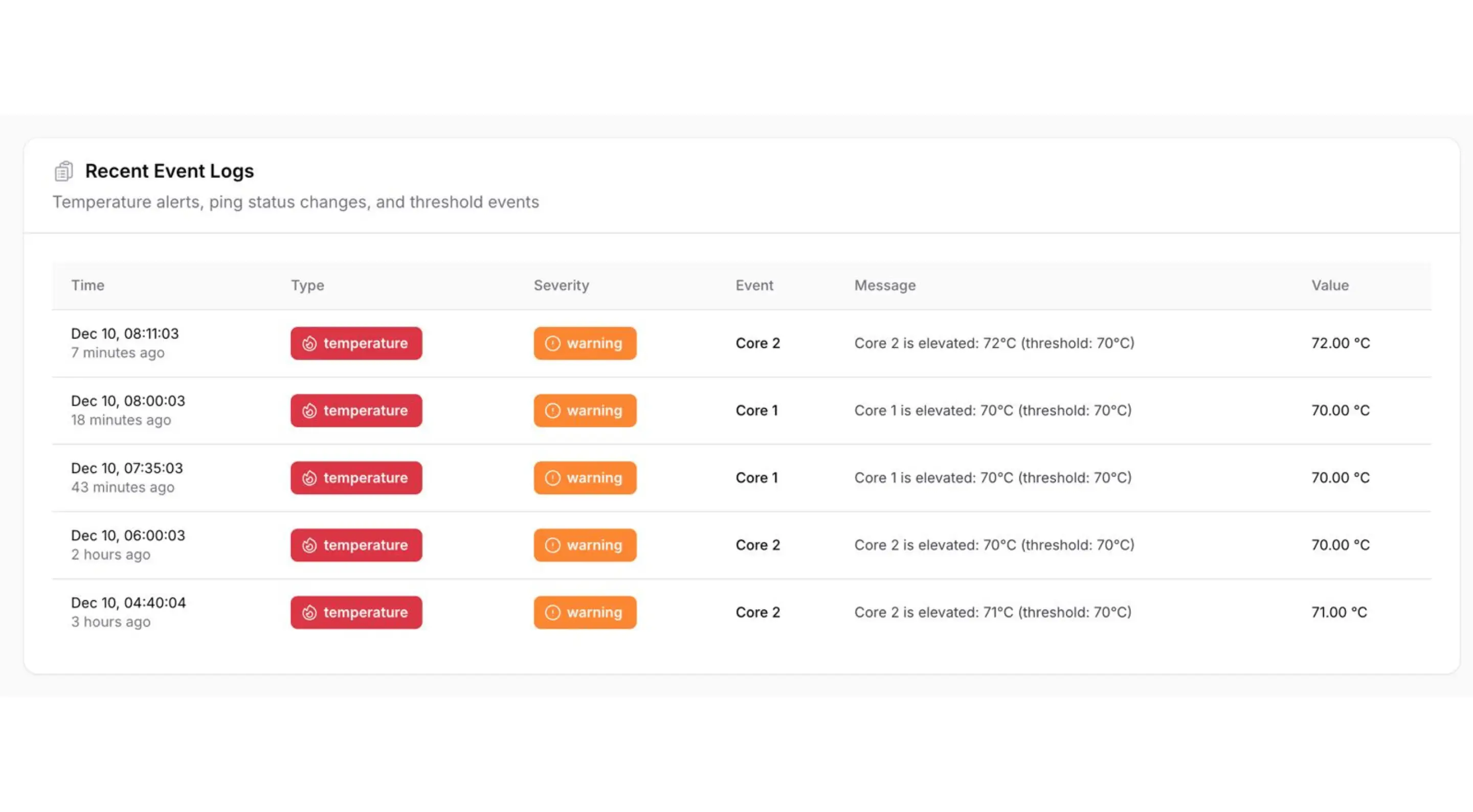Select the flame icon on the first temperature badge

pos(310,343)
